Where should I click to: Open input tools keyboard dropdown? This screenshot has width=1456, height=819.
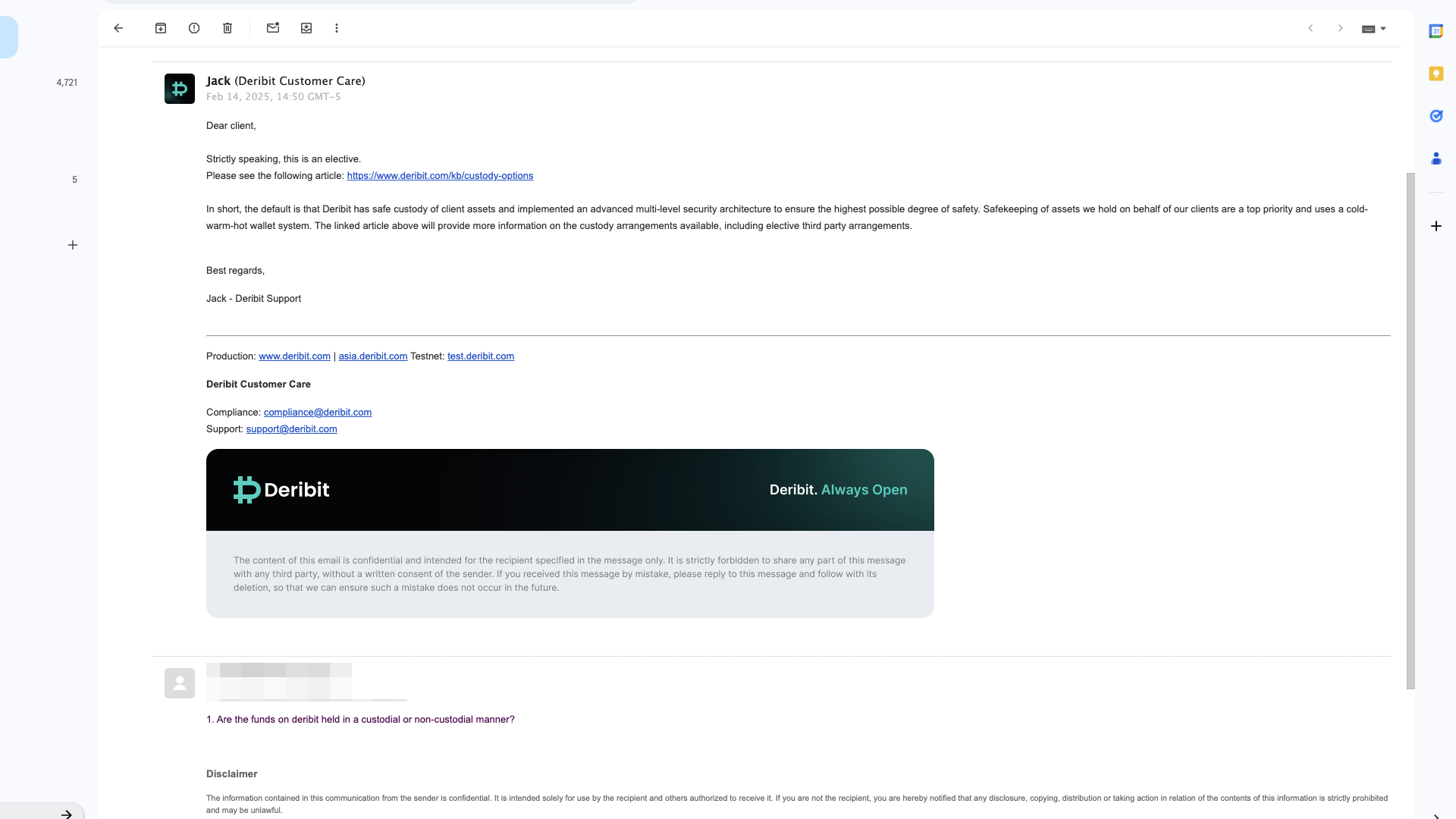[x=1374, y=29]
